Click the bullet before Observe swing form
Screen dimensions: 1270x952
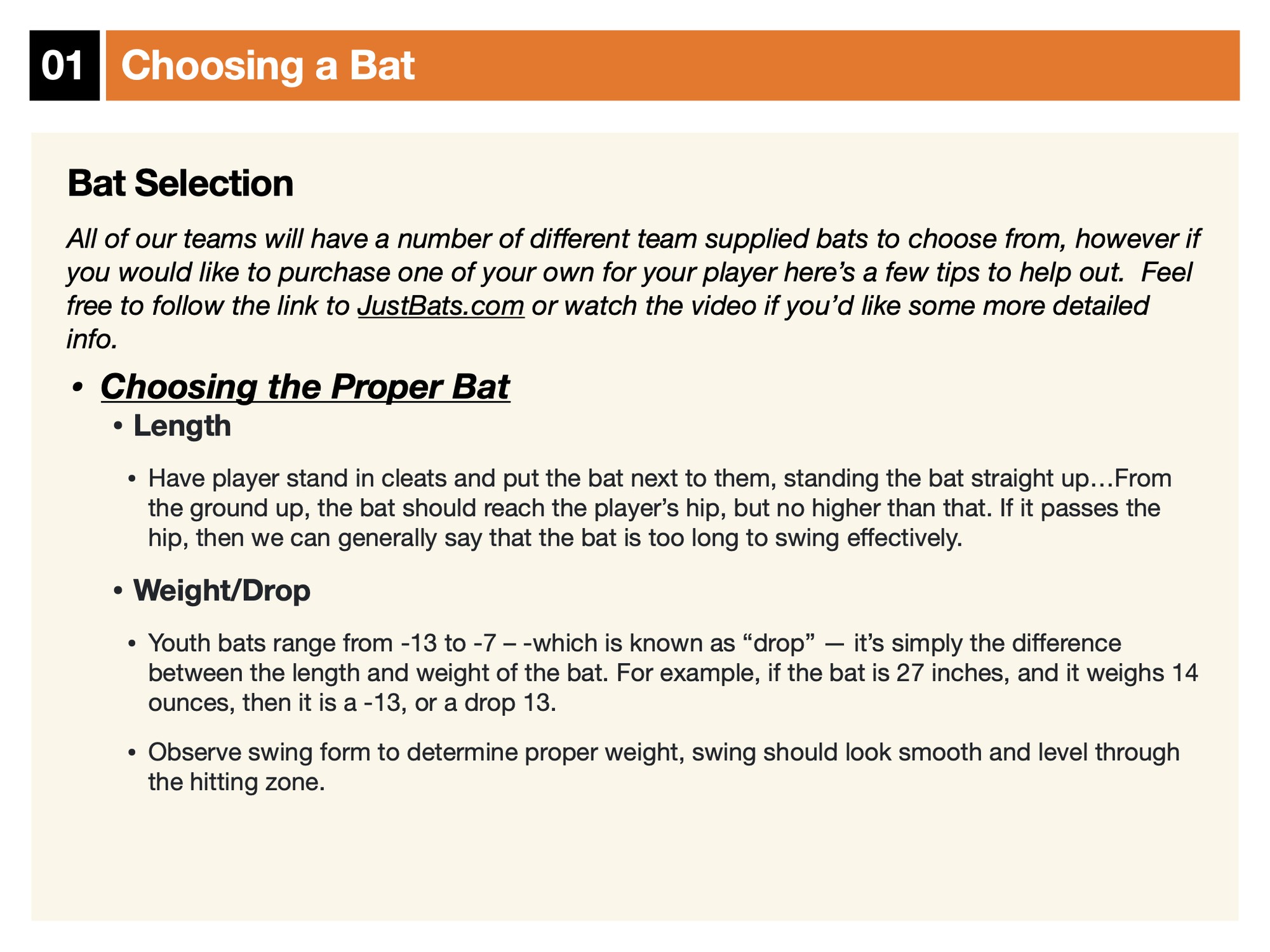point(132,753)
